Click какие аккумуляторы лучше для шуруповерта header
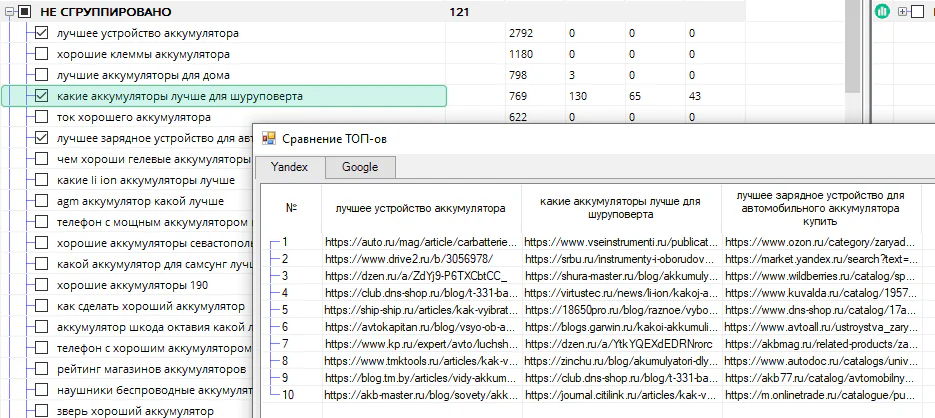This screenshot has height=418, width=935. coord(621,208)
